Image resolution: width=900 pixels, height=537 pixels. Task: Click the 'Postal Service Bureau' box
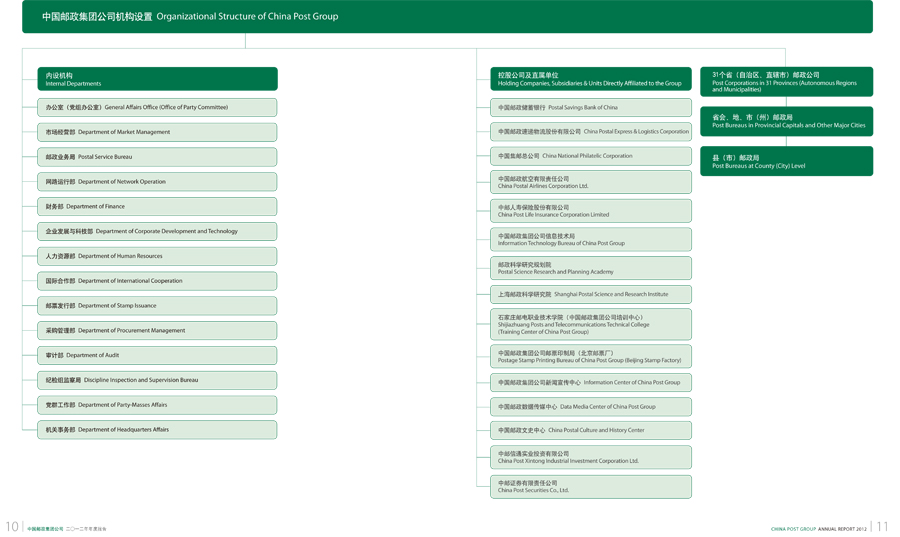[x=157, y=157]
